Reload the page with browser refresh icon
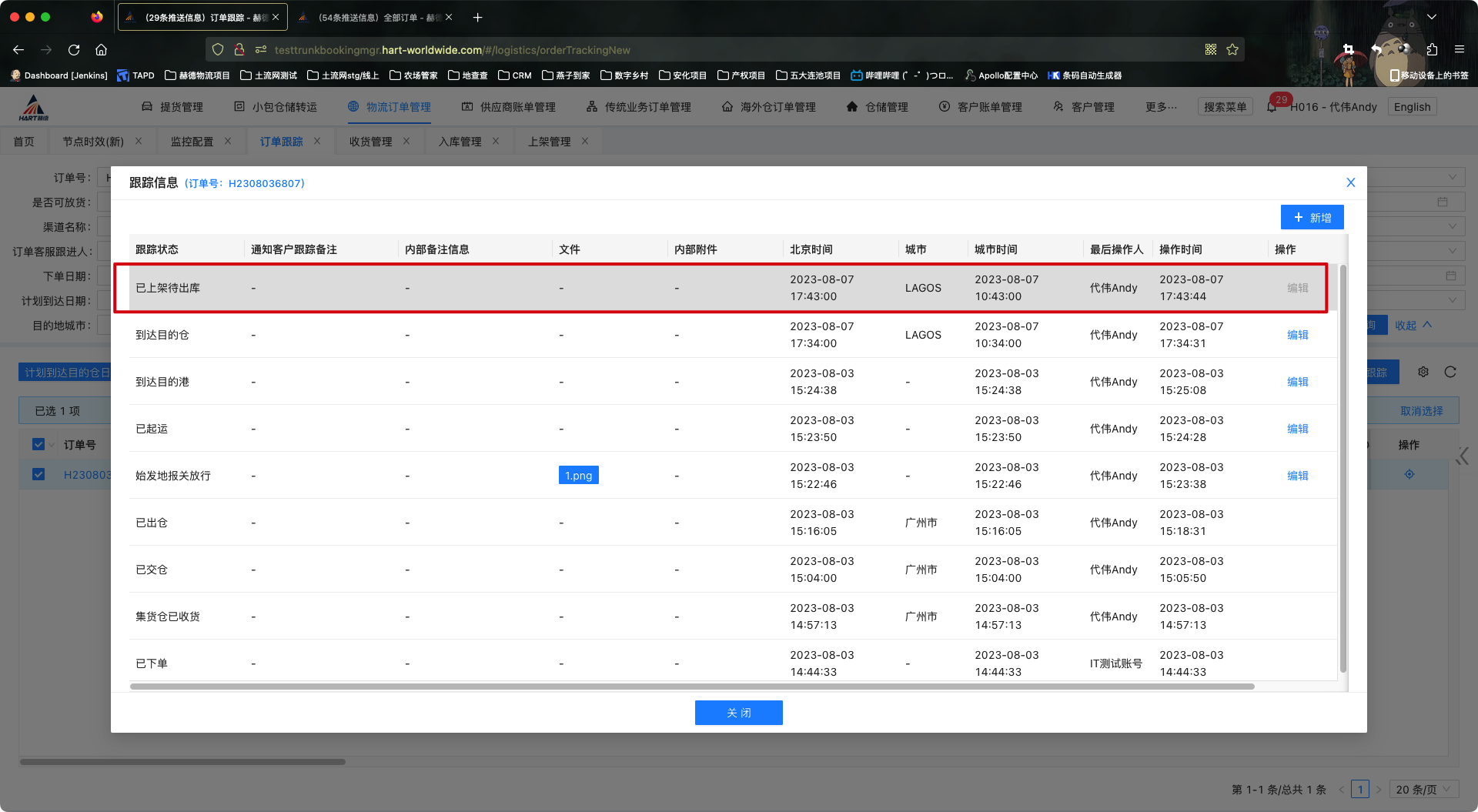 point(74,50)
